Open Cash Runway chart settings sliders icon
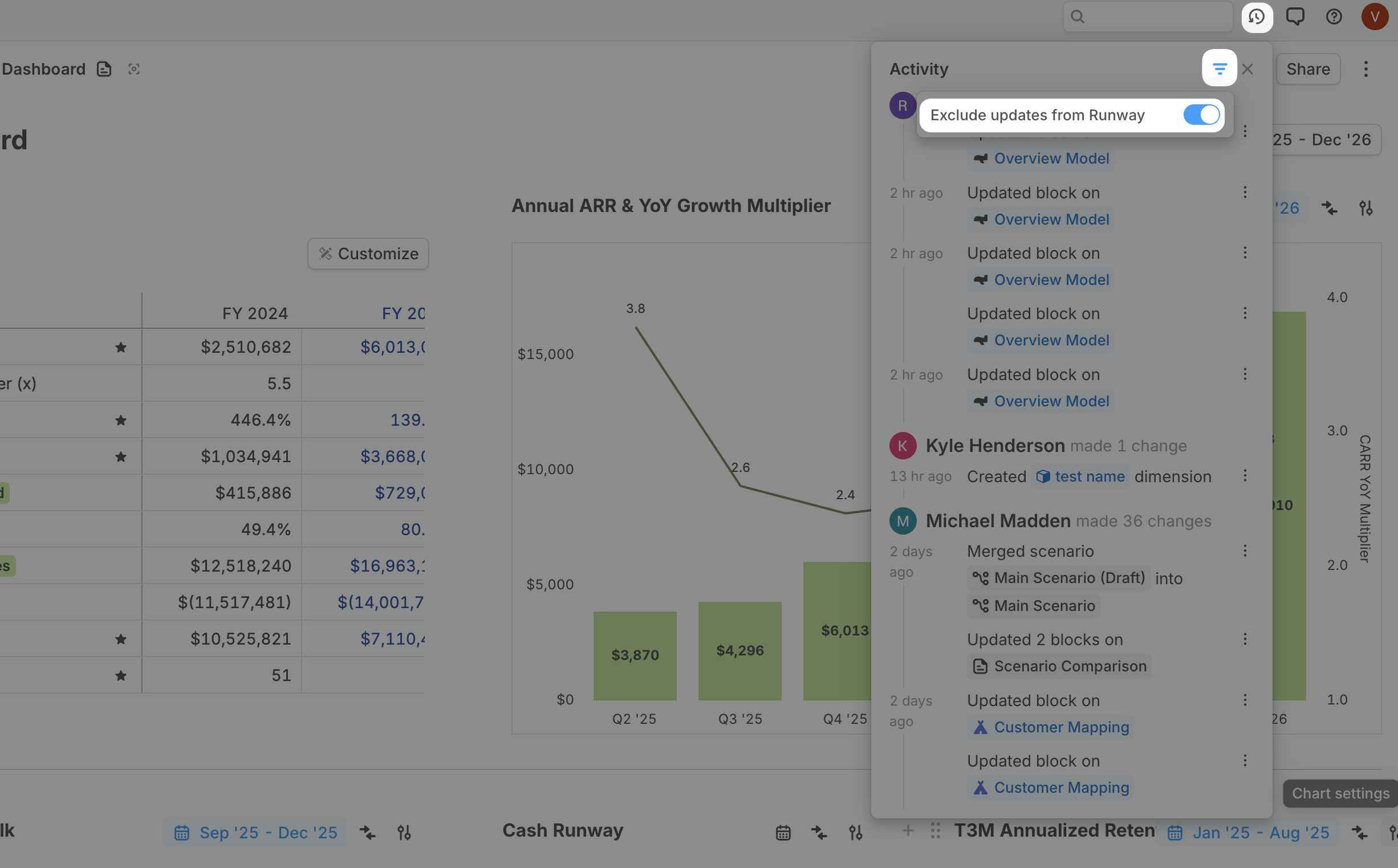Viewport: 1398px width, 868px height. point(855,833)
